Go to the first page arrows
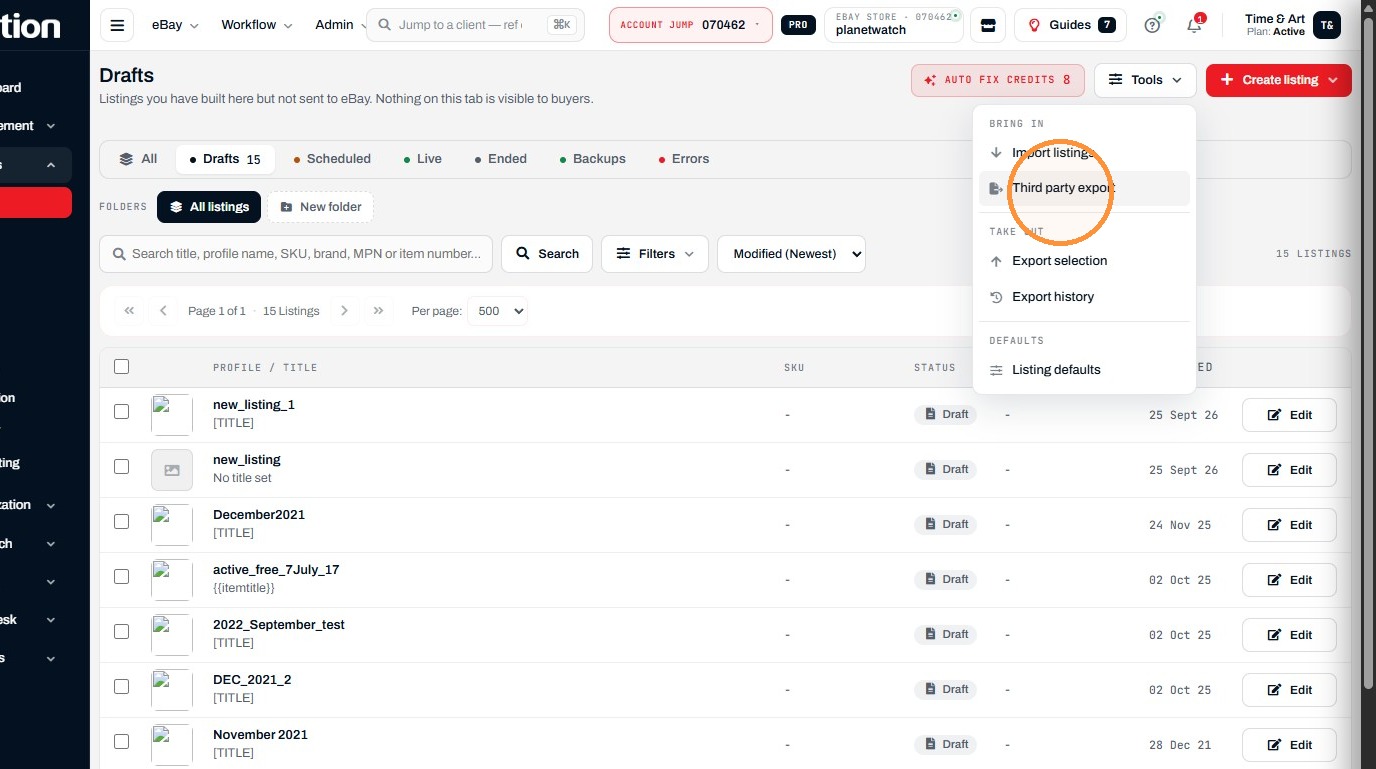Image resolution: width=1376 pixels, height=769 pixels. 129,311
